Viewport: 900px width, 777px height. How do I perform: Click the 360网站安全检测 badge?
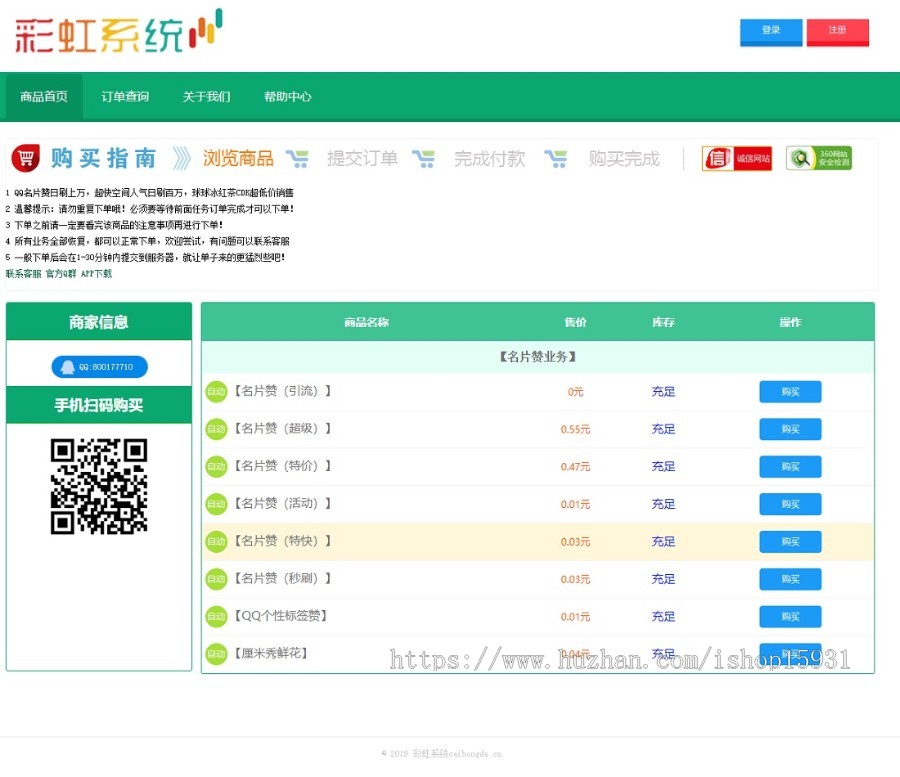[818, 158]
